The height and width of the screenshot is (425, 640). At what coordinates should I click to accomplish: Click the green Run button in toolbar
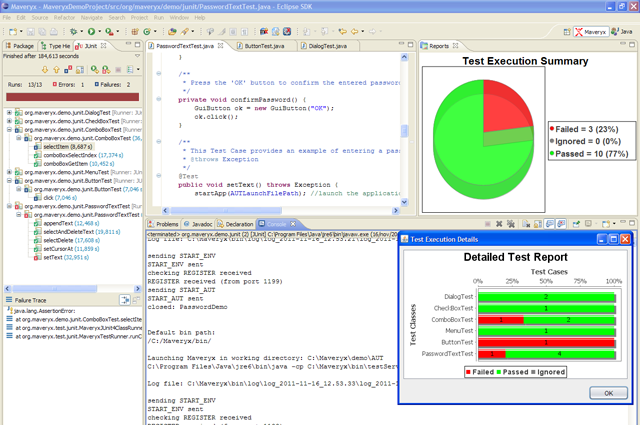pyautogui.click(x=91, y=31)
